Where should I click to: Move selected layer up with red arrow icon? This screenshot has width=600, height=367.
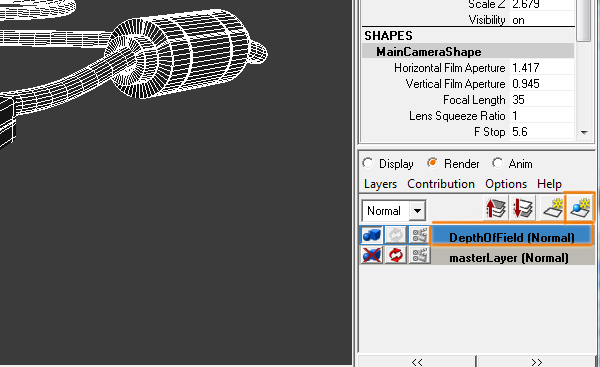pyautogui.click(x=496, y=209)
